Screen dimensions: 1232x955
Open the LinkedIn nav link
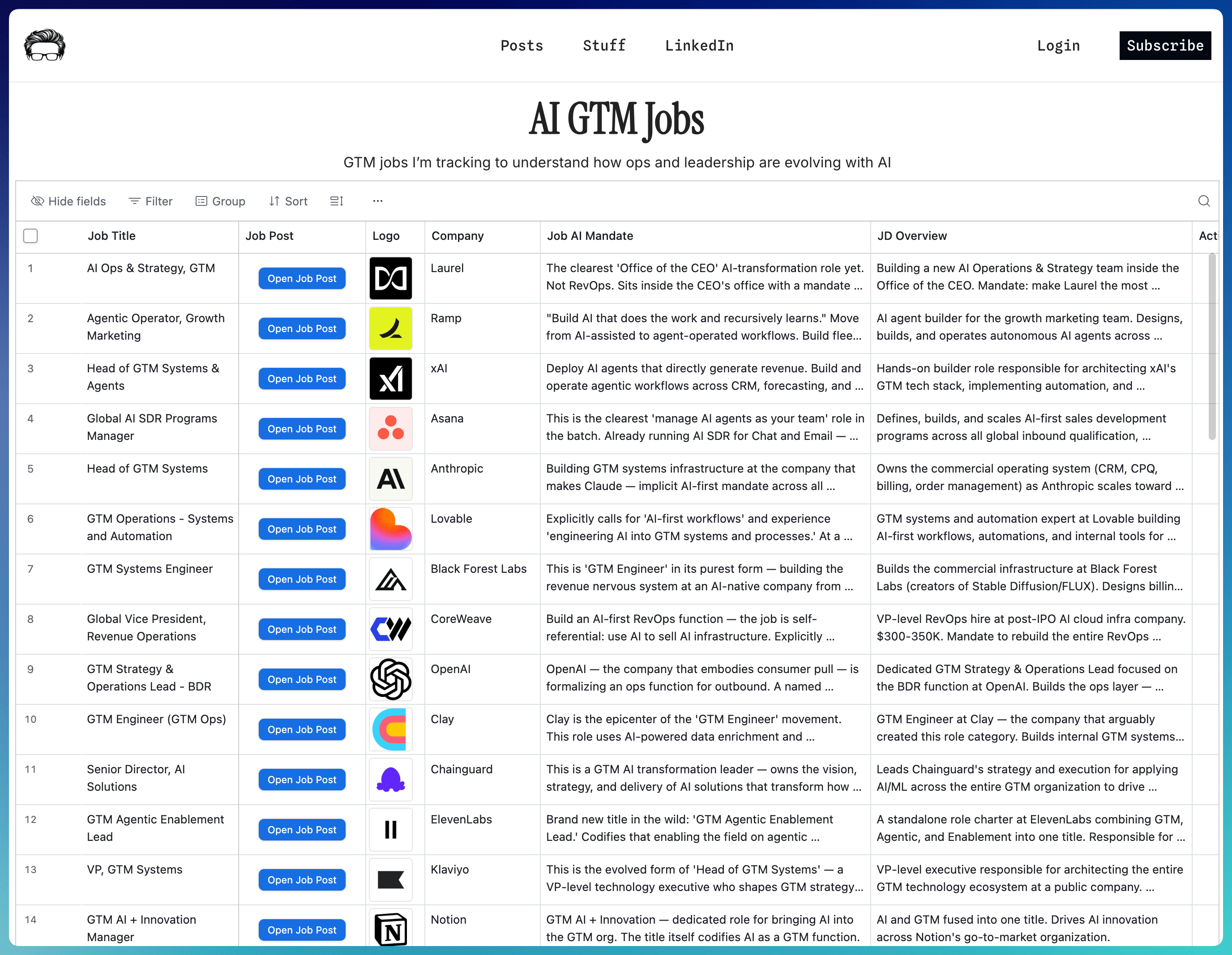click(x=699, y=46)
